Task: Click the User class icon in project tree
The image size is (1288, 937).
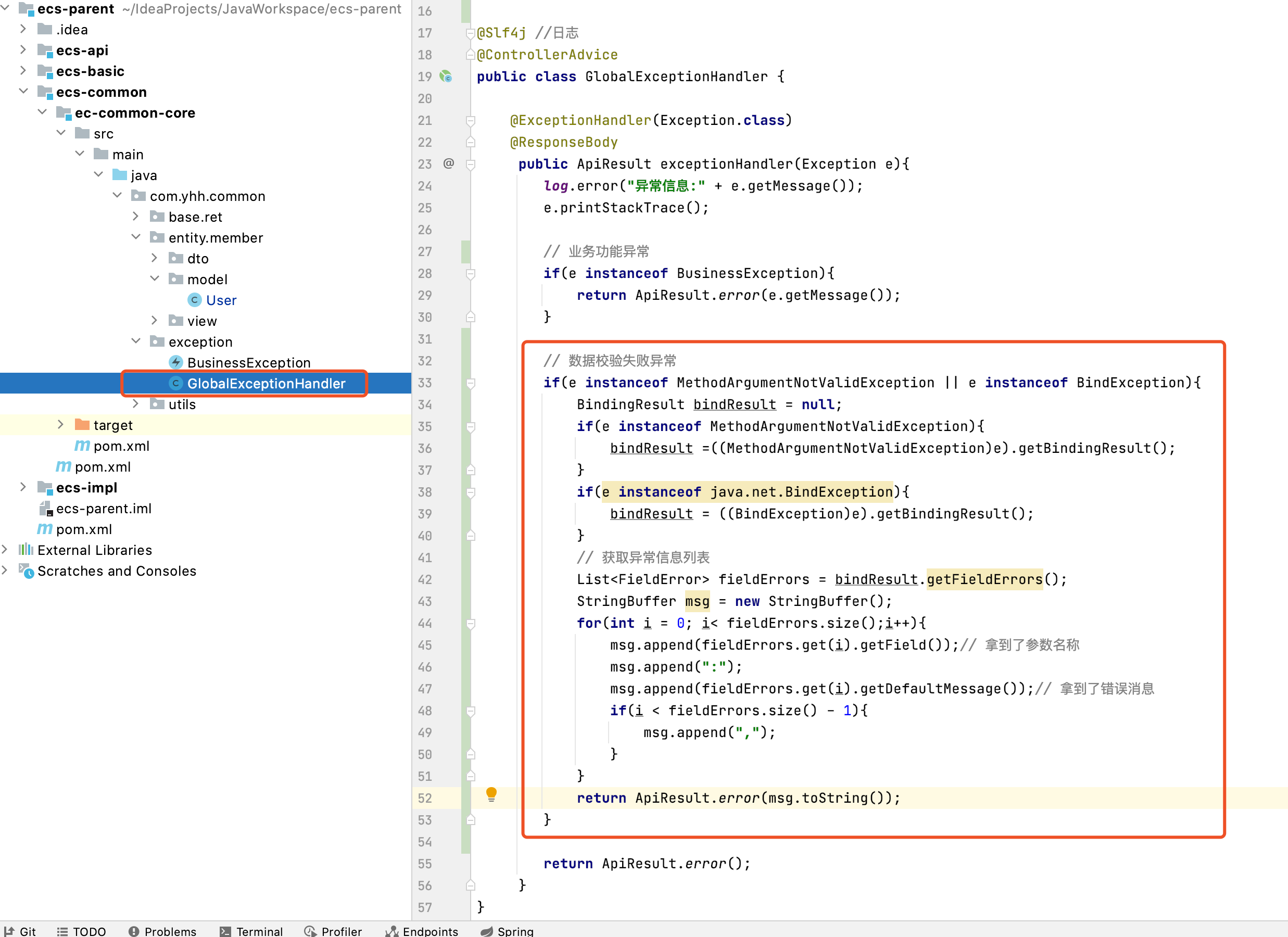Action: pos(195,300)
